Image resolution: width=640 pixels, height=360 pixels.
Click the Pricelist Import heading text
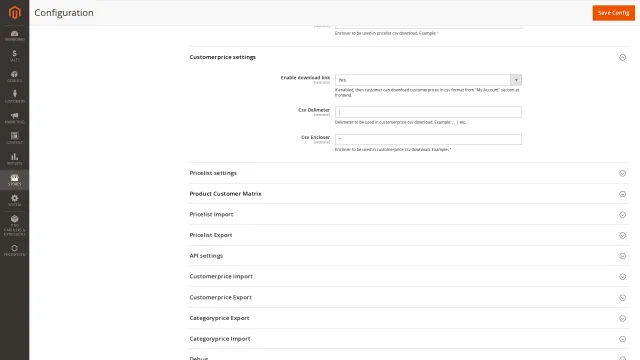211,214
